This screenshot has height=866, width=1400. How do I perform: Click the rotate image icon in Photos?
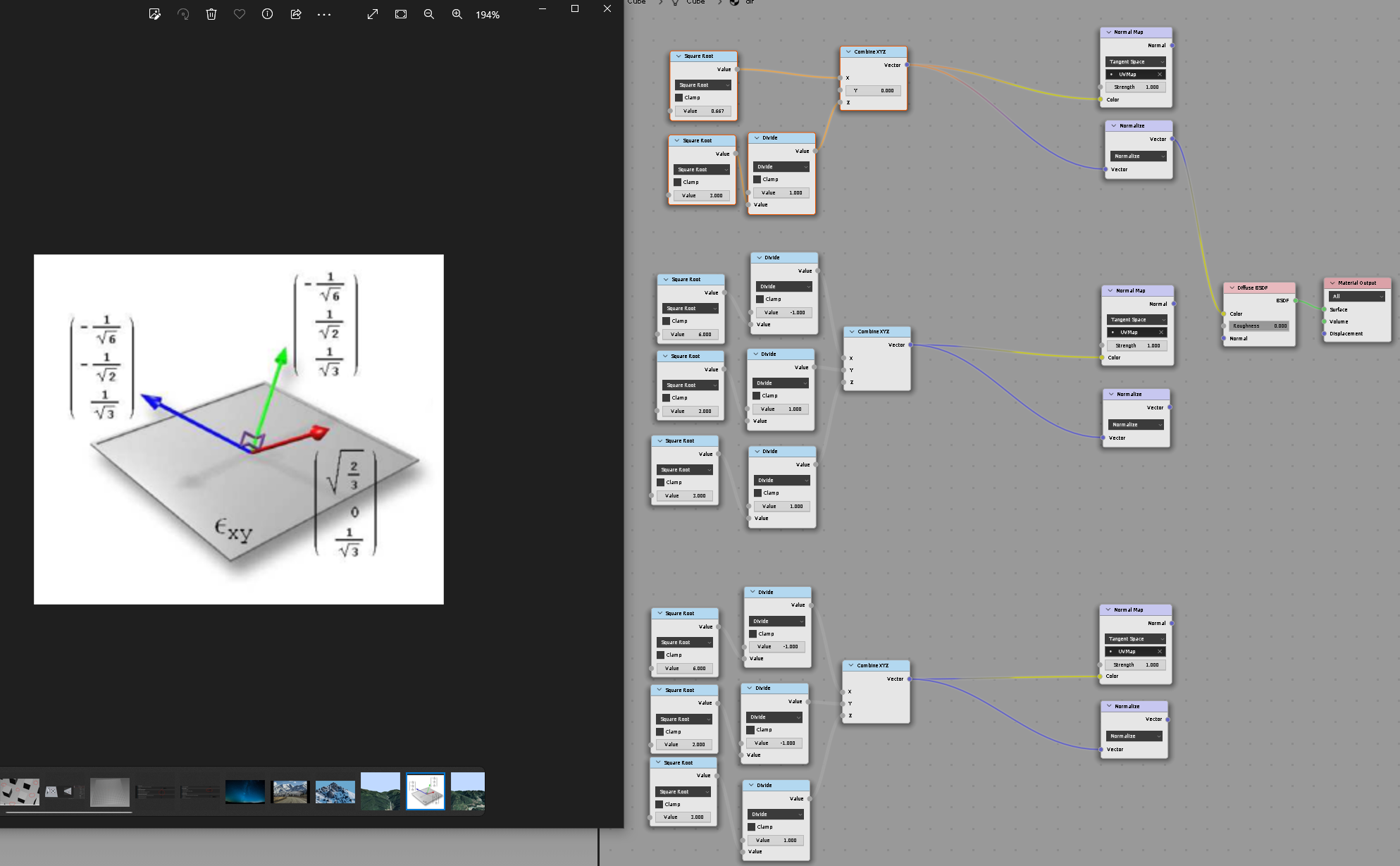click(x=183, y=14)
